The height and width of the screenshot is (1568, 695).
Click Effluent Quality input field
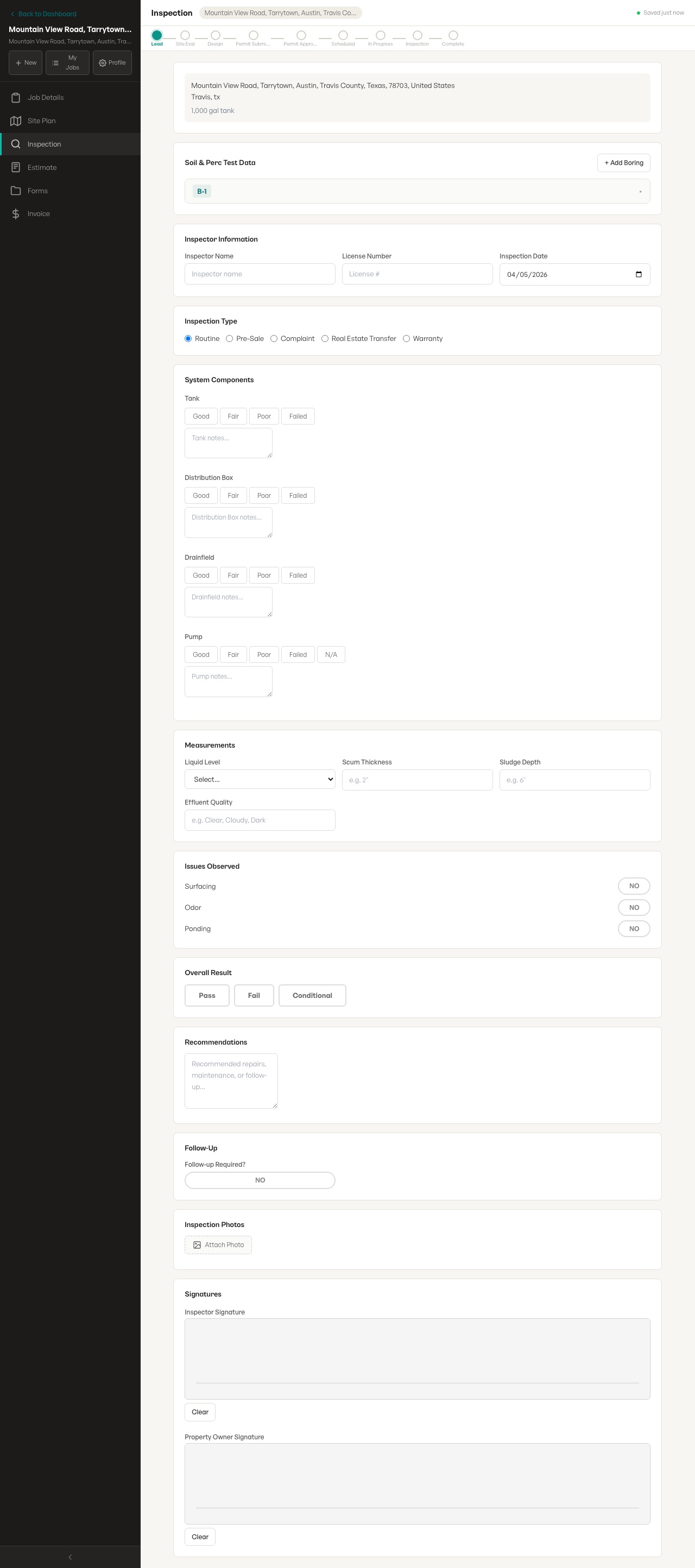point(260,820)
